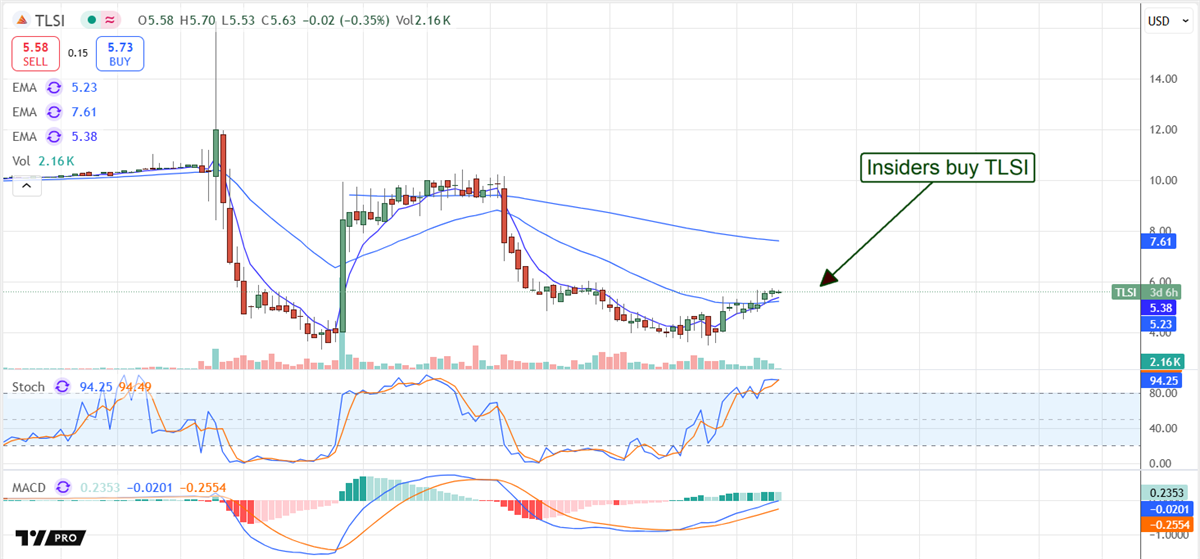Select the Stoch indicator label
The height and width of the screenshot is (559, 1200).
point(28,386)
